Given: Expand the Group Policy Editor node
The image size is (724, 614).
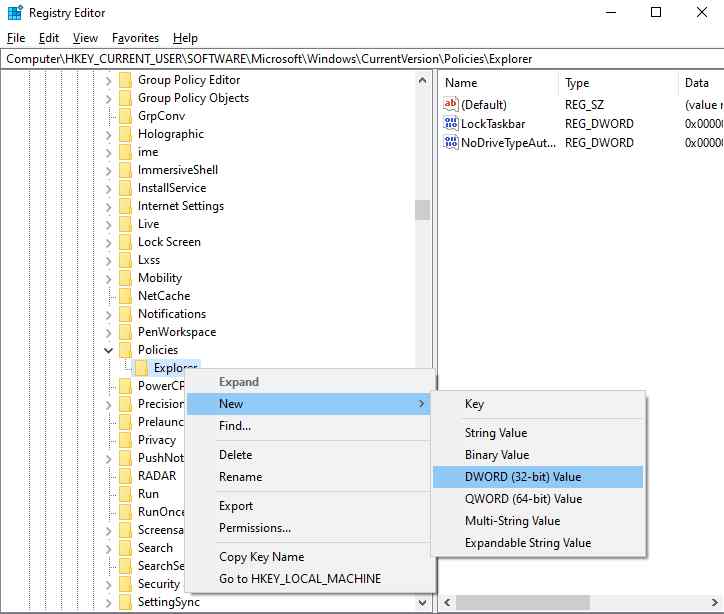Looking at the screenshot, I should 109,81.
